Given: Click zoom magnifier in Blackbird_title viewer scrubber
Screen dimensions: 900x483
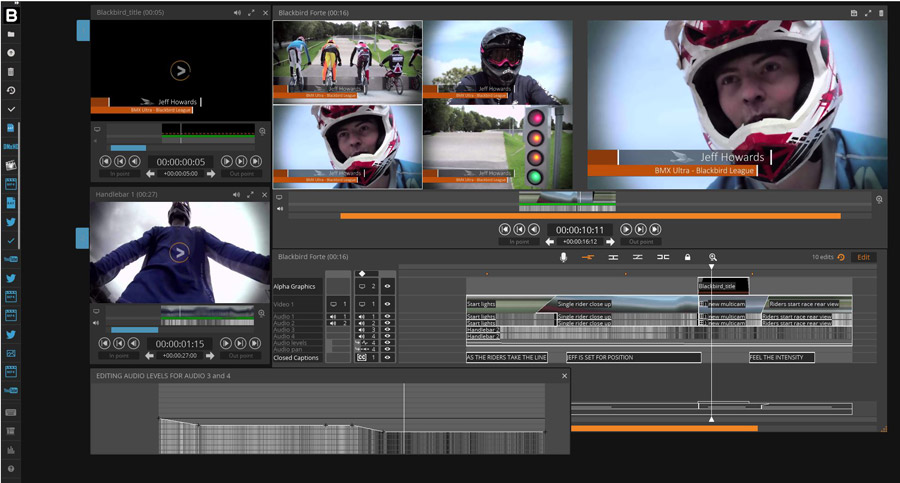Looking at the screenshot, I should click(x=262, y=132).
